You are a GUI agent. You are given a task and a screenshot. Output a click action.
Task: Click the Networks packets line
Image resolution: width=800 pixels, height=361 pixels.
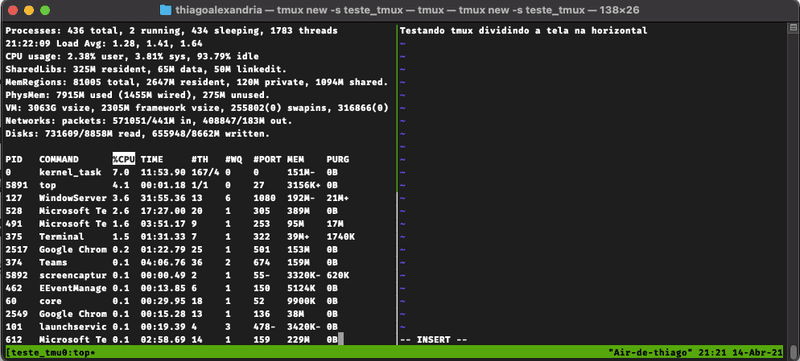[149, 121]
